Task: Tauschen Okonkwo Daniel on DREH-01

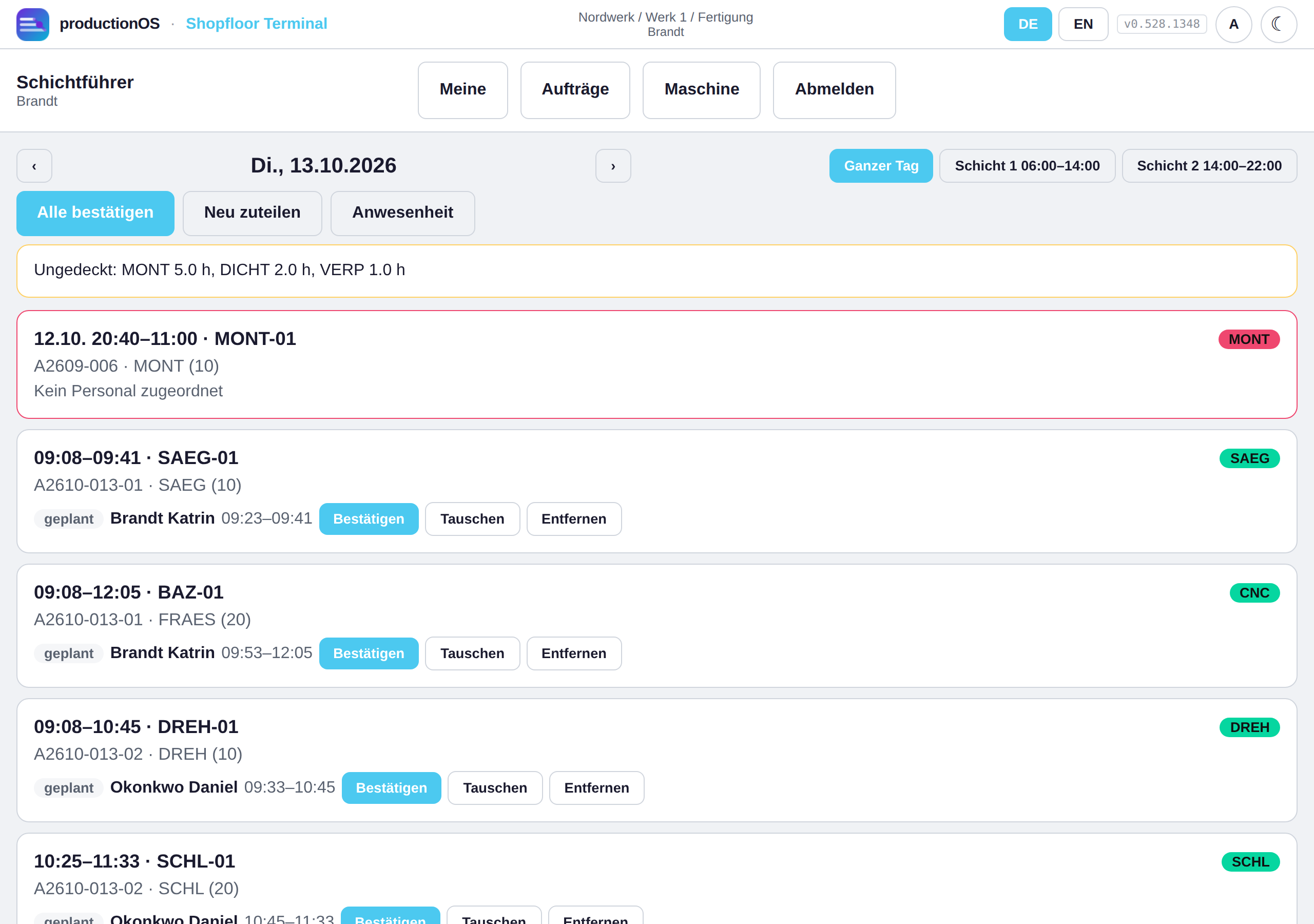Action: coord(494,788)
